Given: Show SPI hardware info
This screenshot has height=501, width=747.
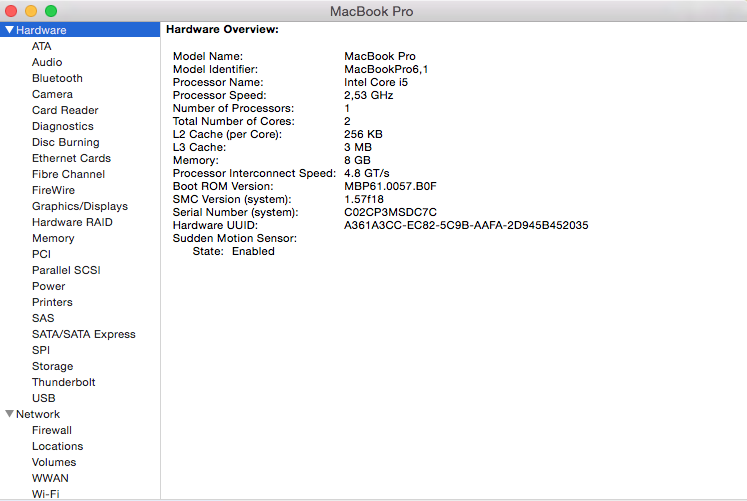Looking at the screenshot, I should 41,350.
